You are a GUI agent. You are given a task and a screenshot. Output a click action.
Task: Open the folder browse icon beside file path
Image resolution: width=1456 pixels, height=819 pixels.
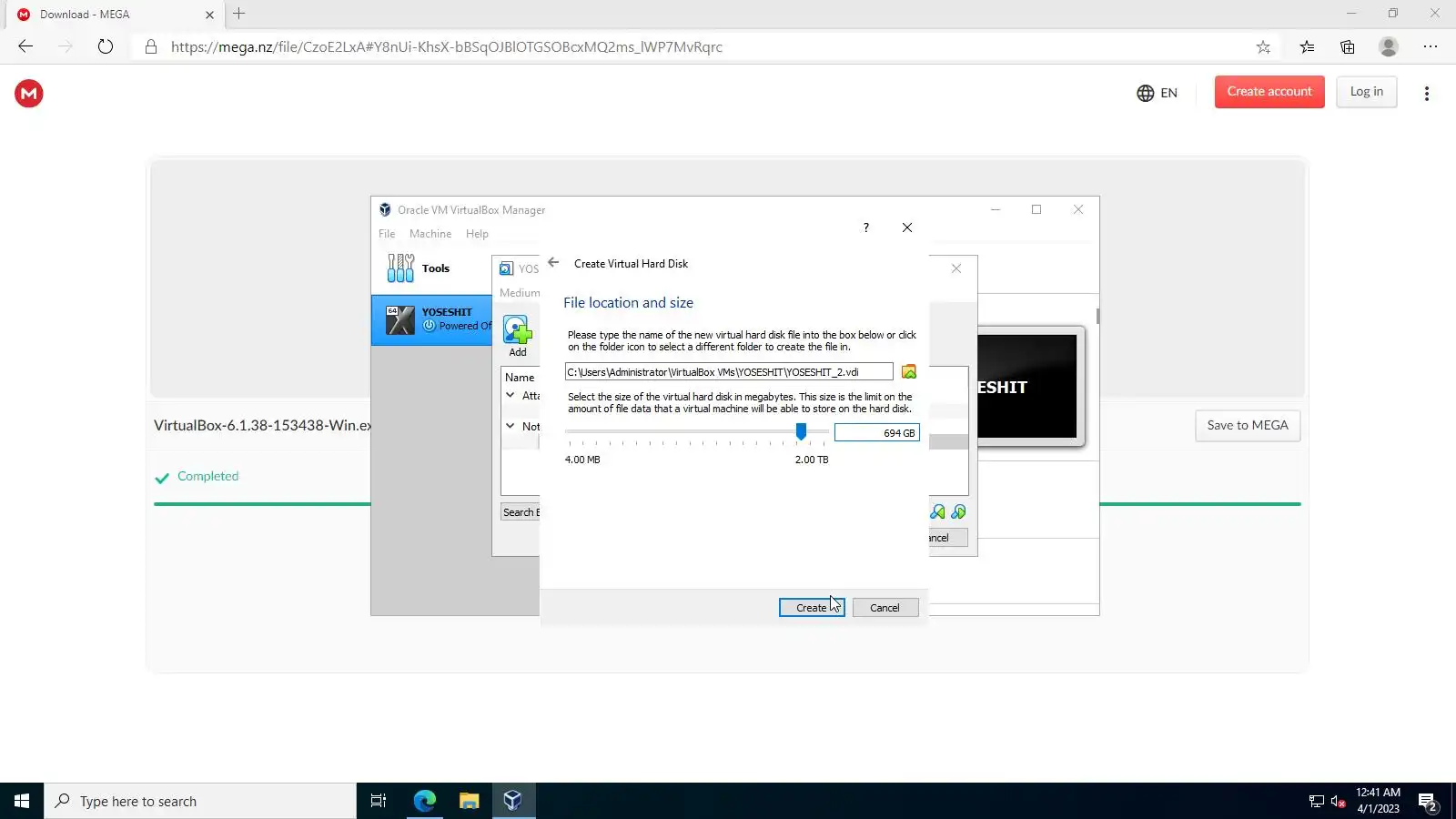908,371
